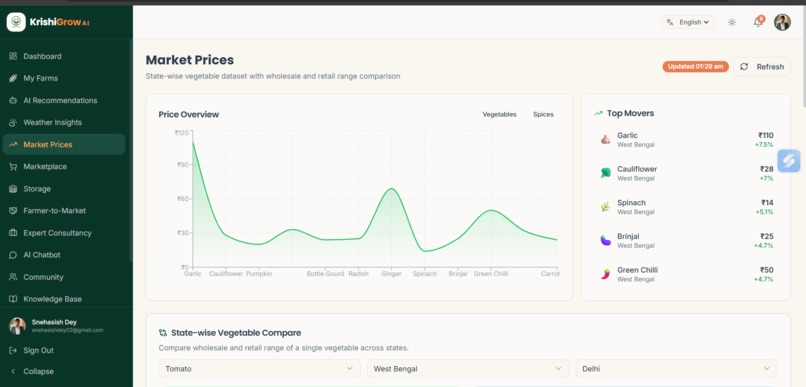The image size is (806, 387).
Task: Click the Marketplace shopping cart icon
Action: (13, 167)
